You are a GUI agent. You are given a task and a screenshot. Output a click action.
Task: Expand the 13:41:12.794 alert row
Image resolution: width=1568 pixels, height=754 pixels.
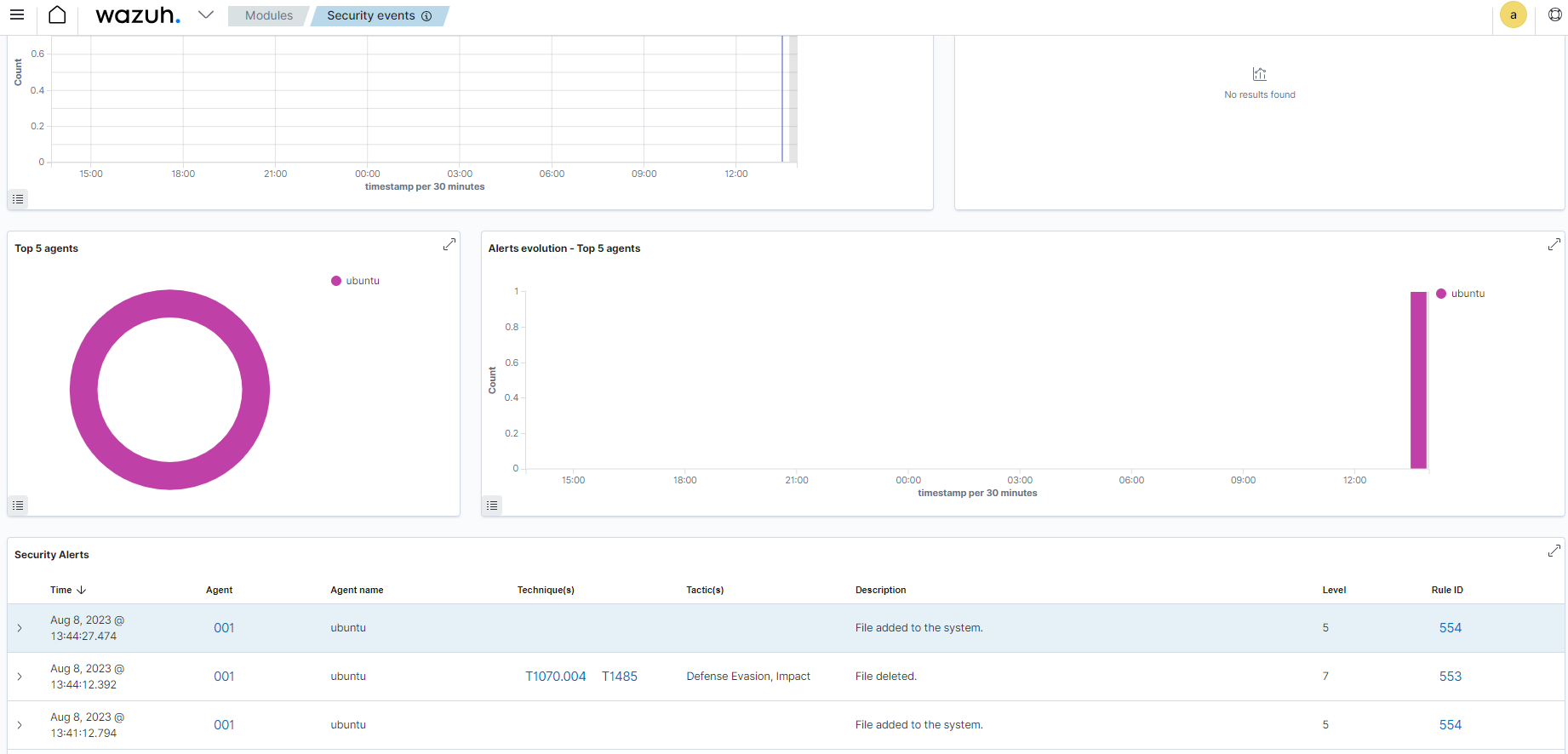[20, 725]
